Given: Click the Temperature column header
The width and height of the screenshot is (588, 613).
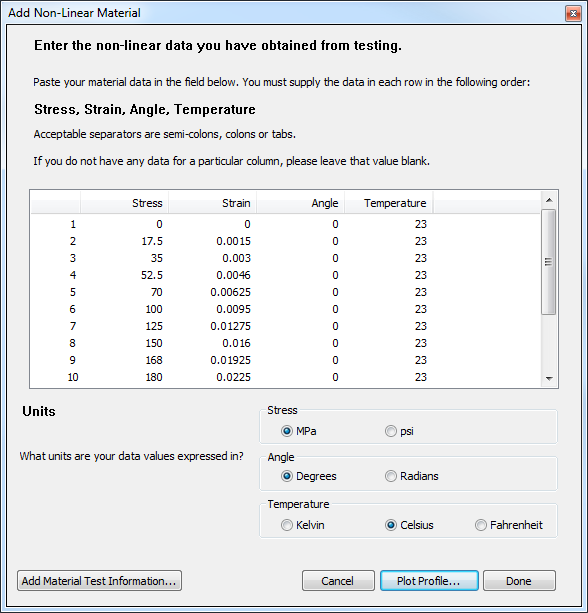Looking at the screenshot, I should 389,203.
